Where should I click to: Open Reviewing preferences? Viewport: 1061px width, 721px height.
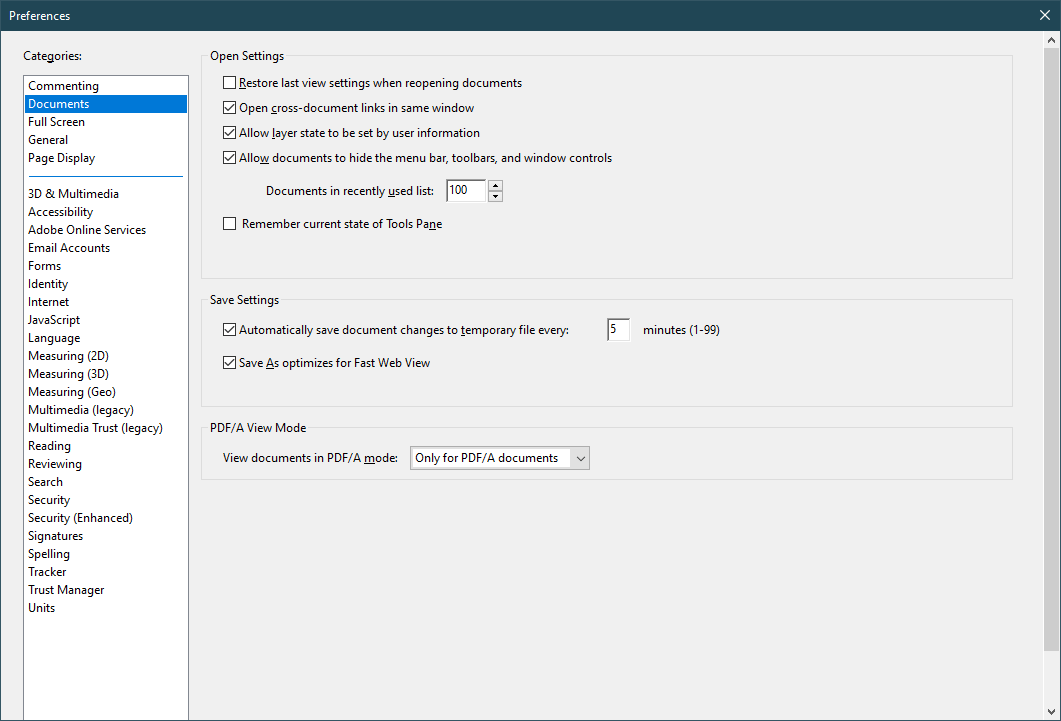106,464
